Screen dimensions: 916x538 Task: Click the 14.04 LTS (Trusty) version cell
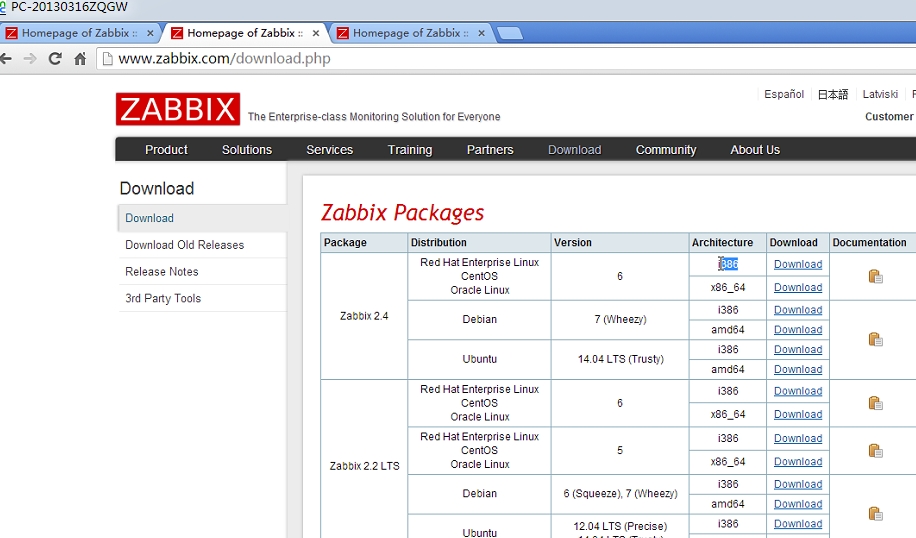click(620, 359)
